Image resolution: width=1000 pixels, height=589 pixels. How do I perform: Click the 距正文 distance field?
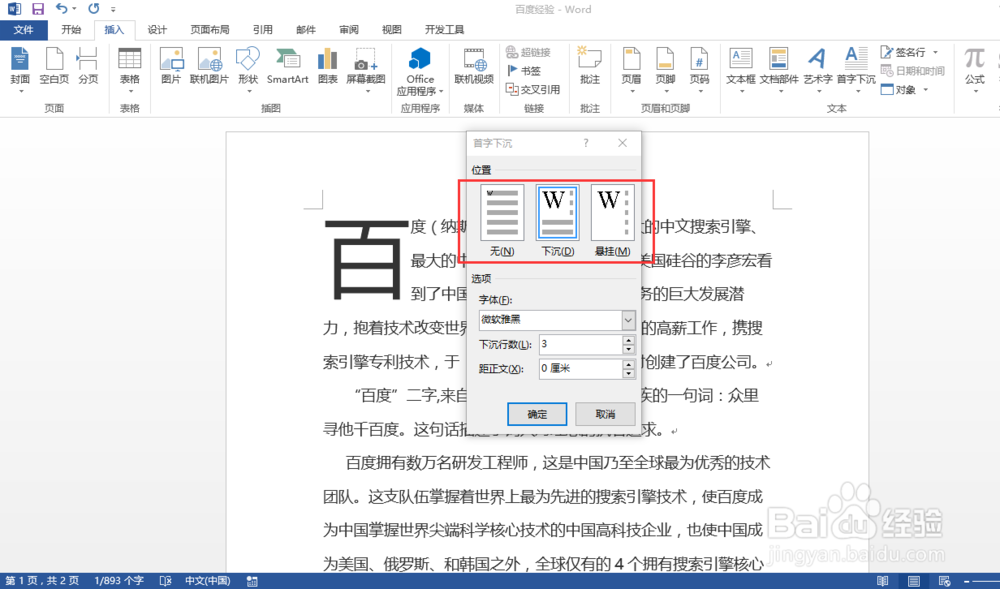tap(580, 368)
